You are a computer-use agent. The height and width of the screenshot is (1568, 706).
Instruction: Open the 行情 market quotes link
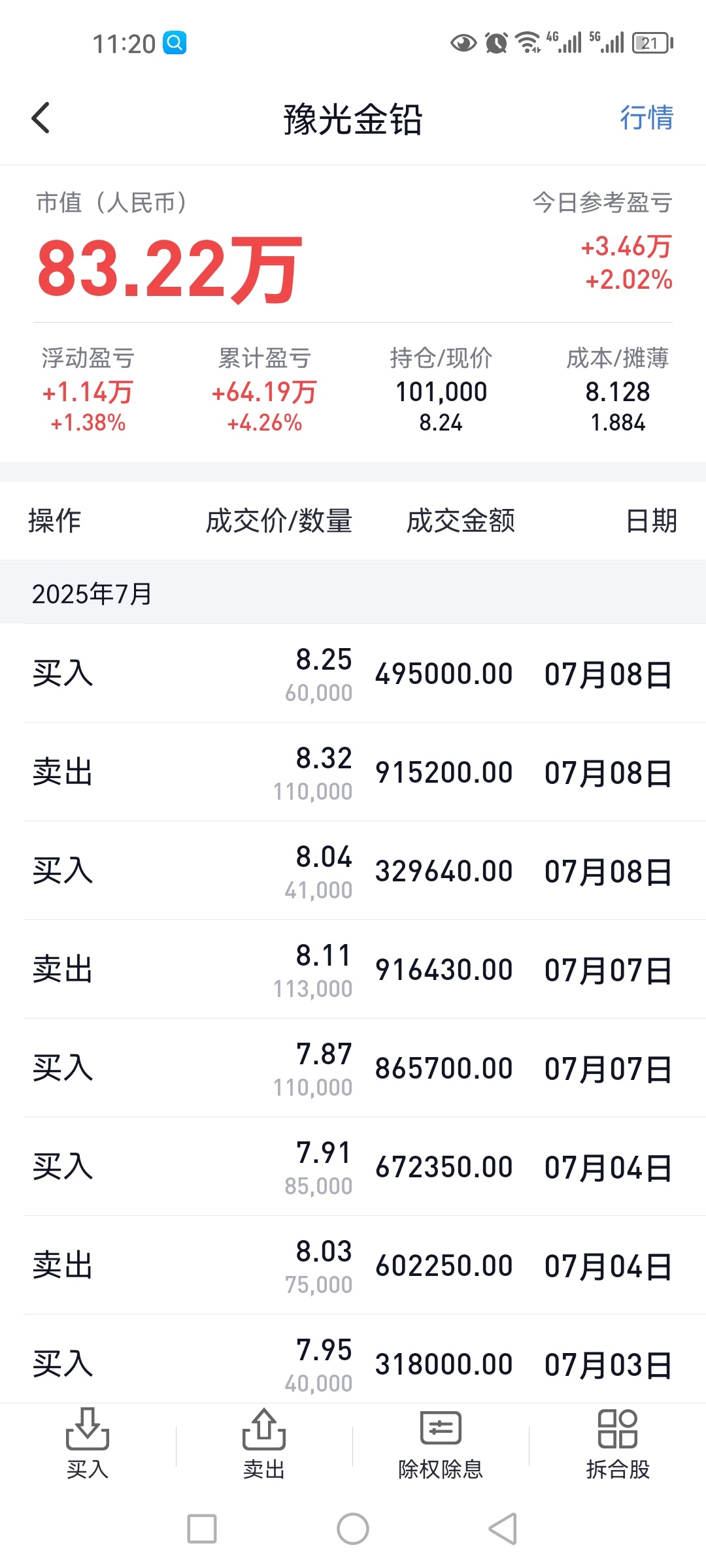click(647, 118)
